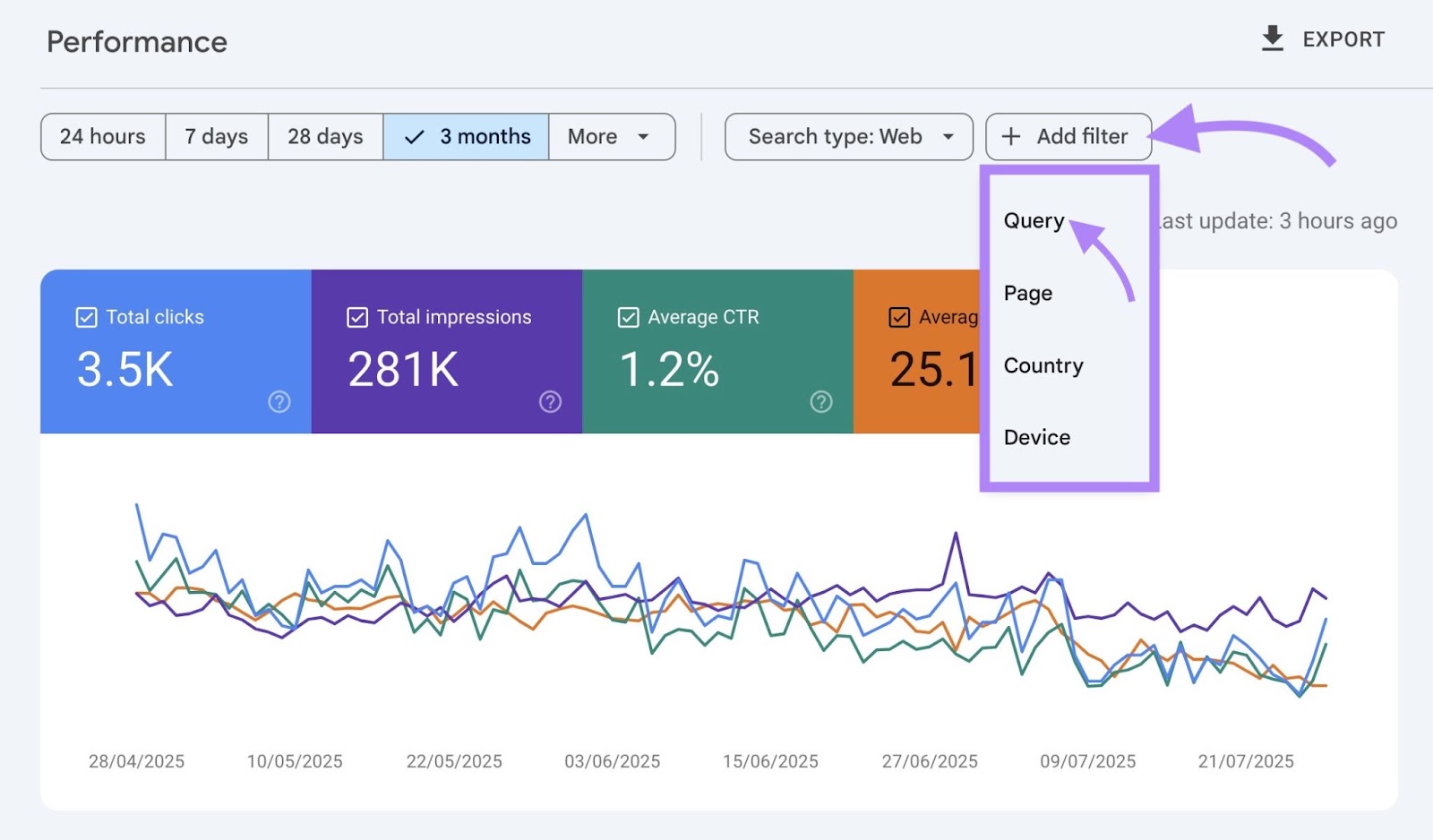
Task: Switch to the 24 hours date range
Action: (102, 136)
